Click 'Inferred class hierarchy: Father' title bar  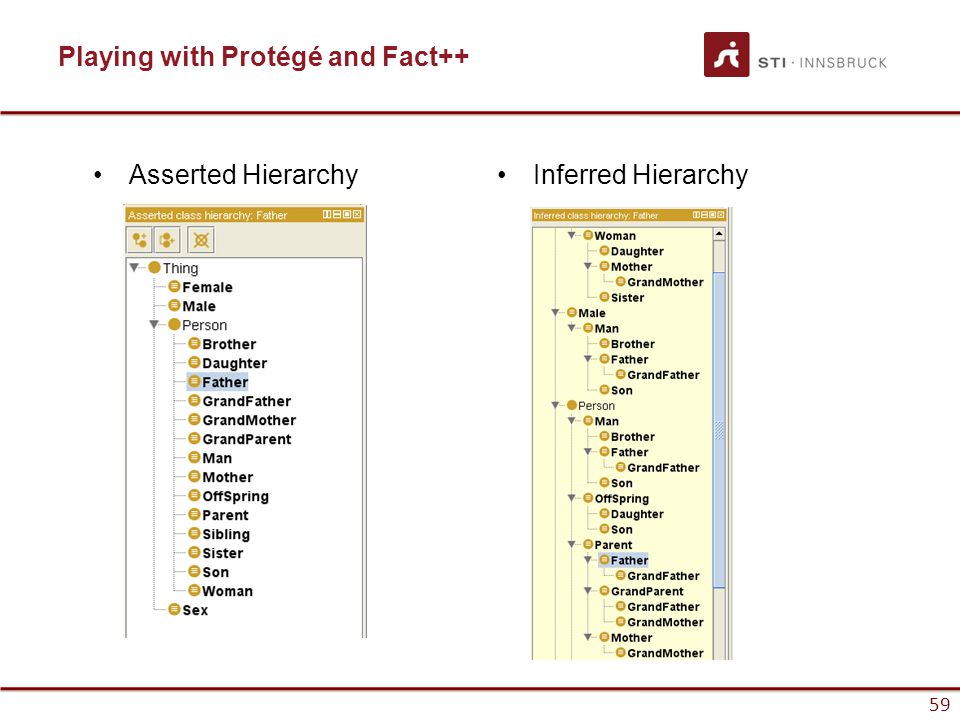pyautogui.click(x=629, y=215)
